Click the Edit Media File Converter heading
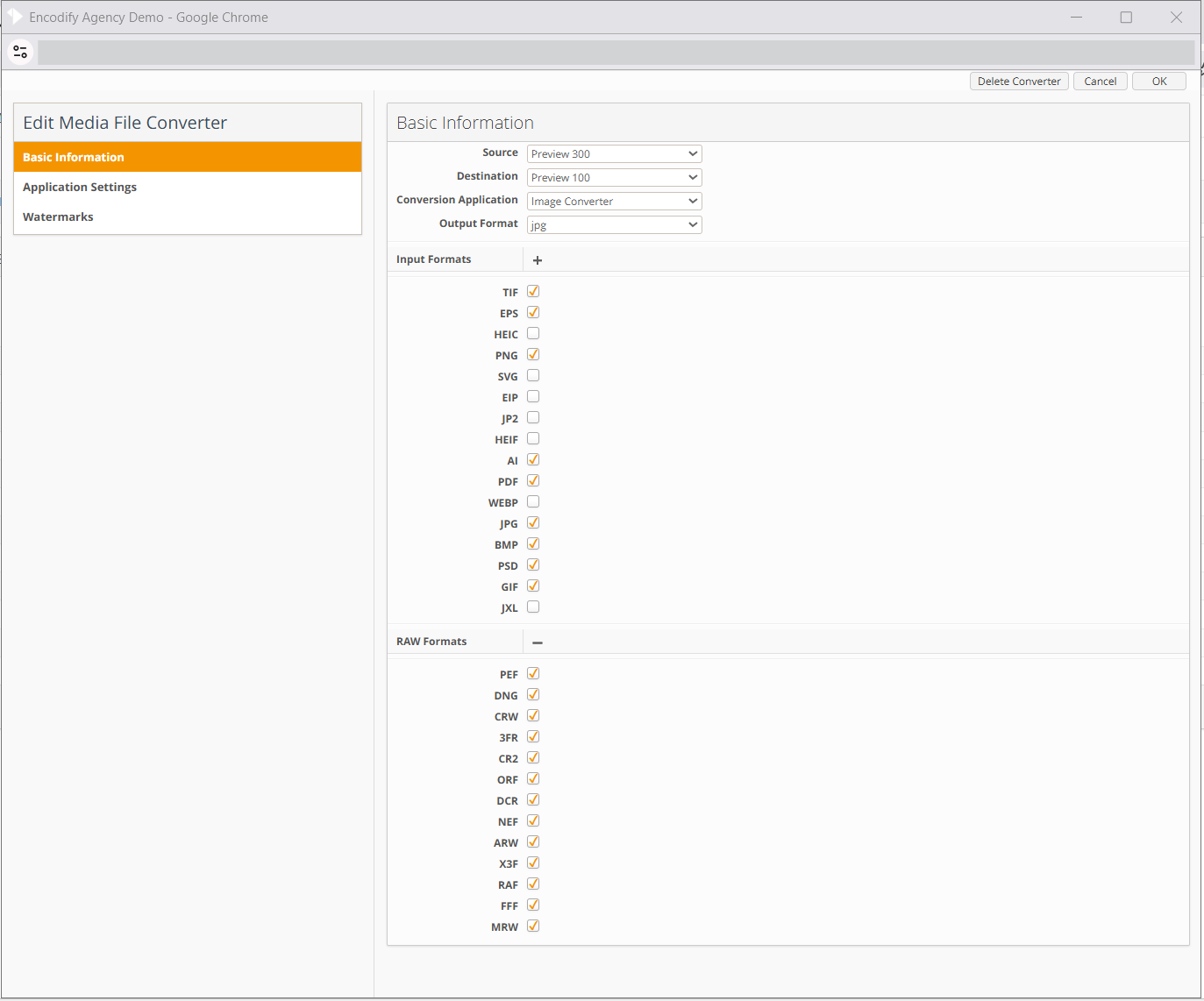This screenshot has height=1001, width=1204. pyautogui.click(x=125, y=123)
